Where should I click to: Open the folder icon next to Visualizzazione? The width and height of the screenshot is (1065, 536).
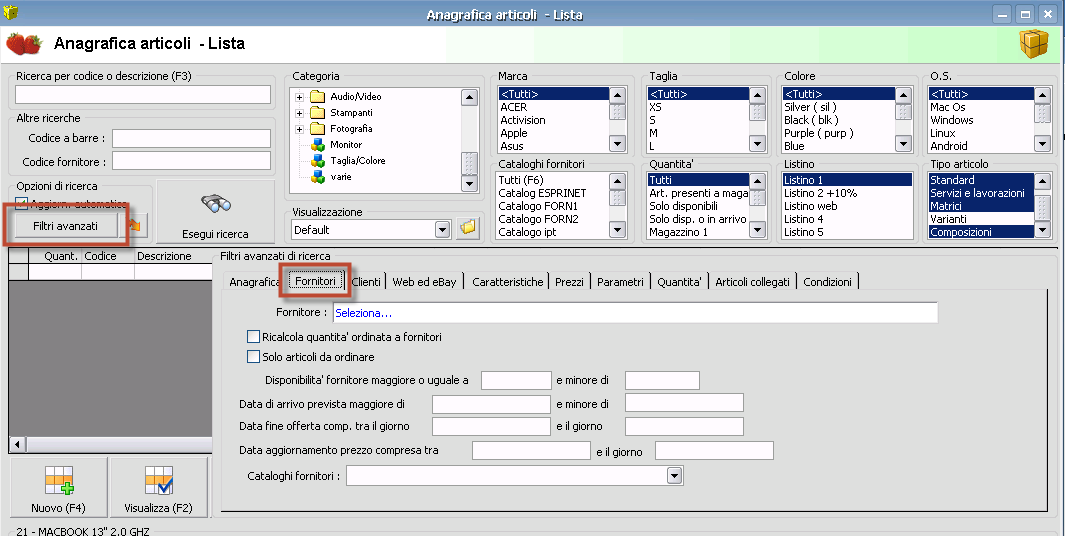pos(467,229)
